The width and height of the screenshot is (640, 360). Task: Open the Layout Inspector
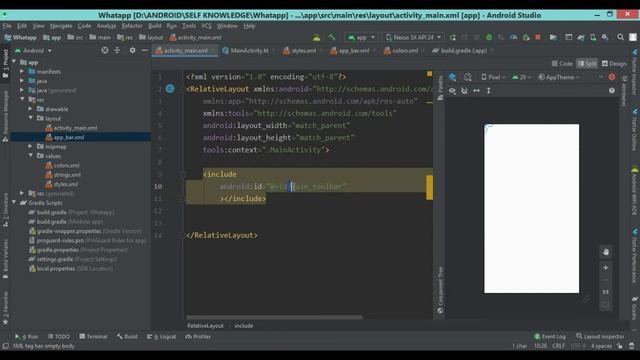[x=600, y=337]
